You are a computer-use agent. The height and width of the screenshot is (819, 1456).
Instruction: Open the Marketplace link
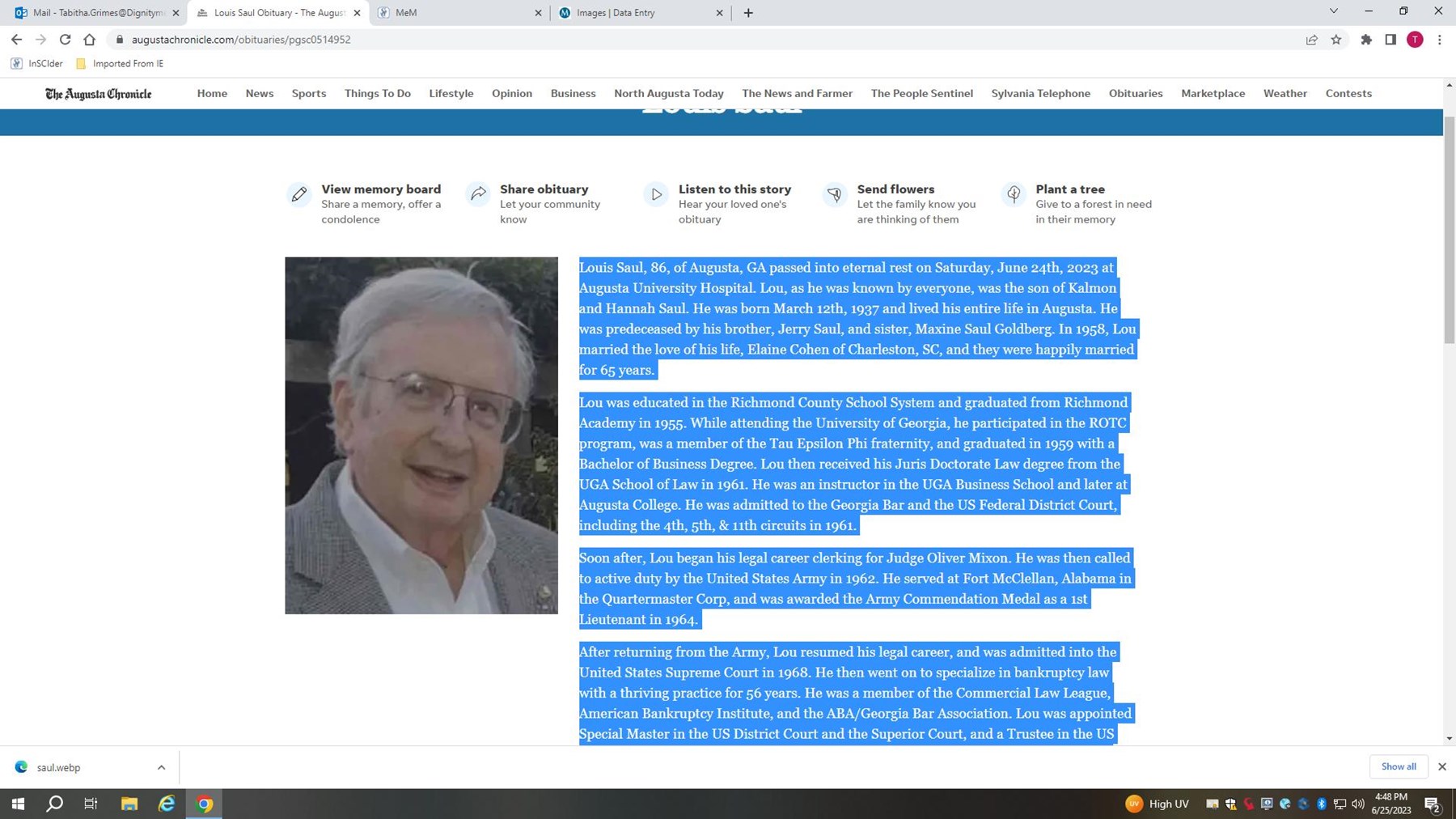click(1213, 93)
